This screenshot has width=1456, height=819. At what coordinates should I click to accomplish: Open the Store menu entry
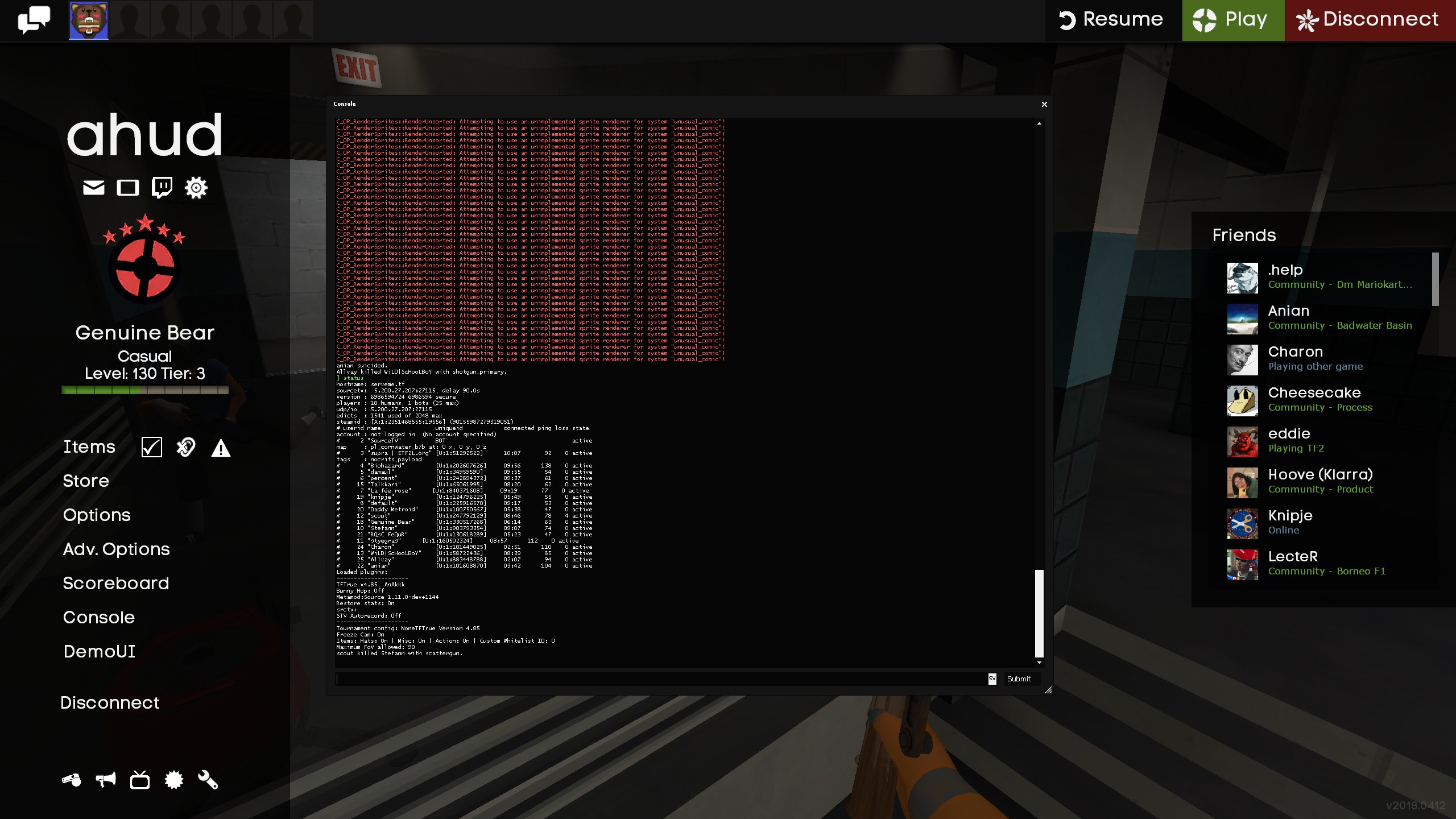click(86, 481)
